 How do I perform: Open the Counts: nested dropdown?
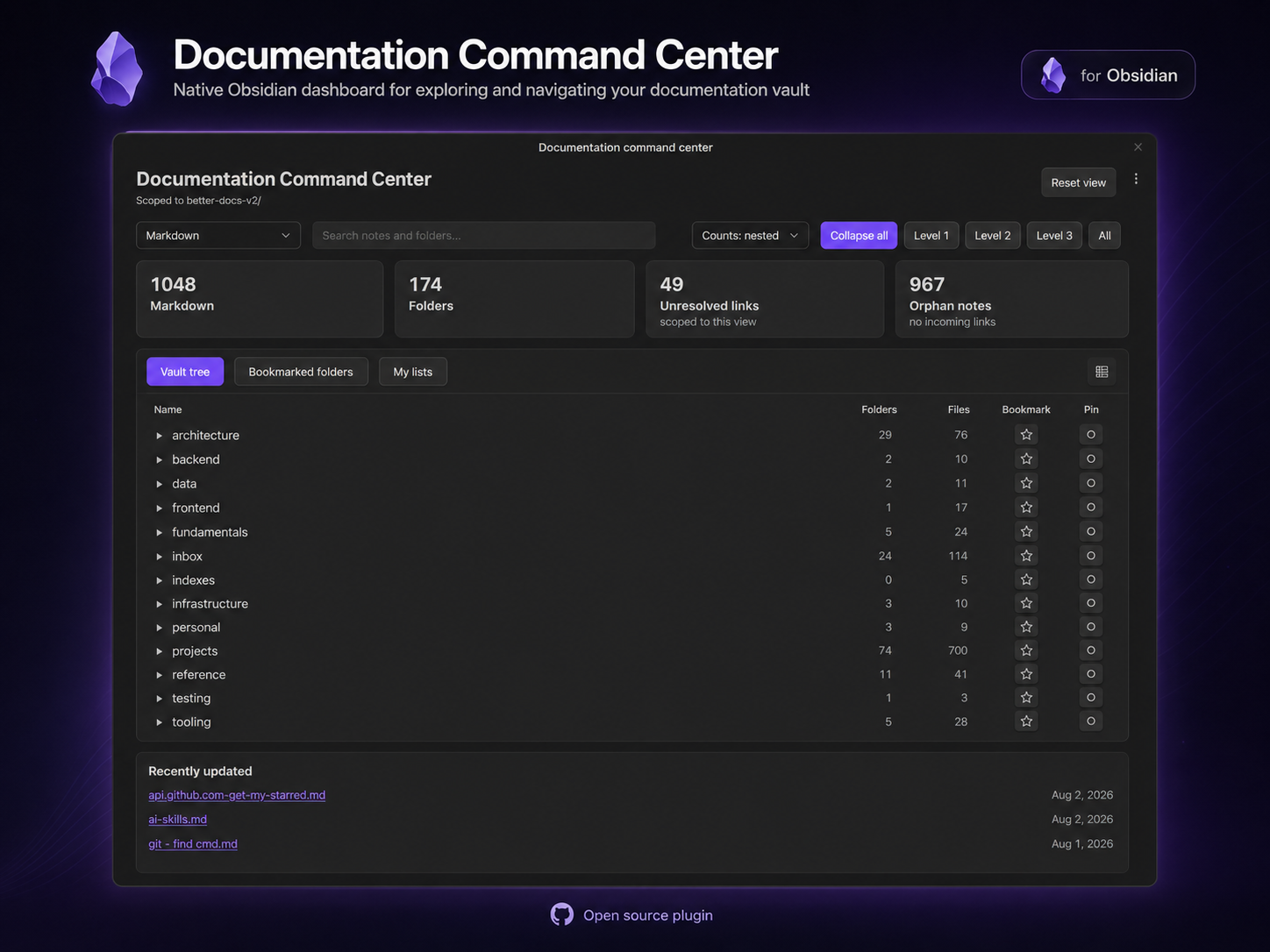[x=750, y=235]
